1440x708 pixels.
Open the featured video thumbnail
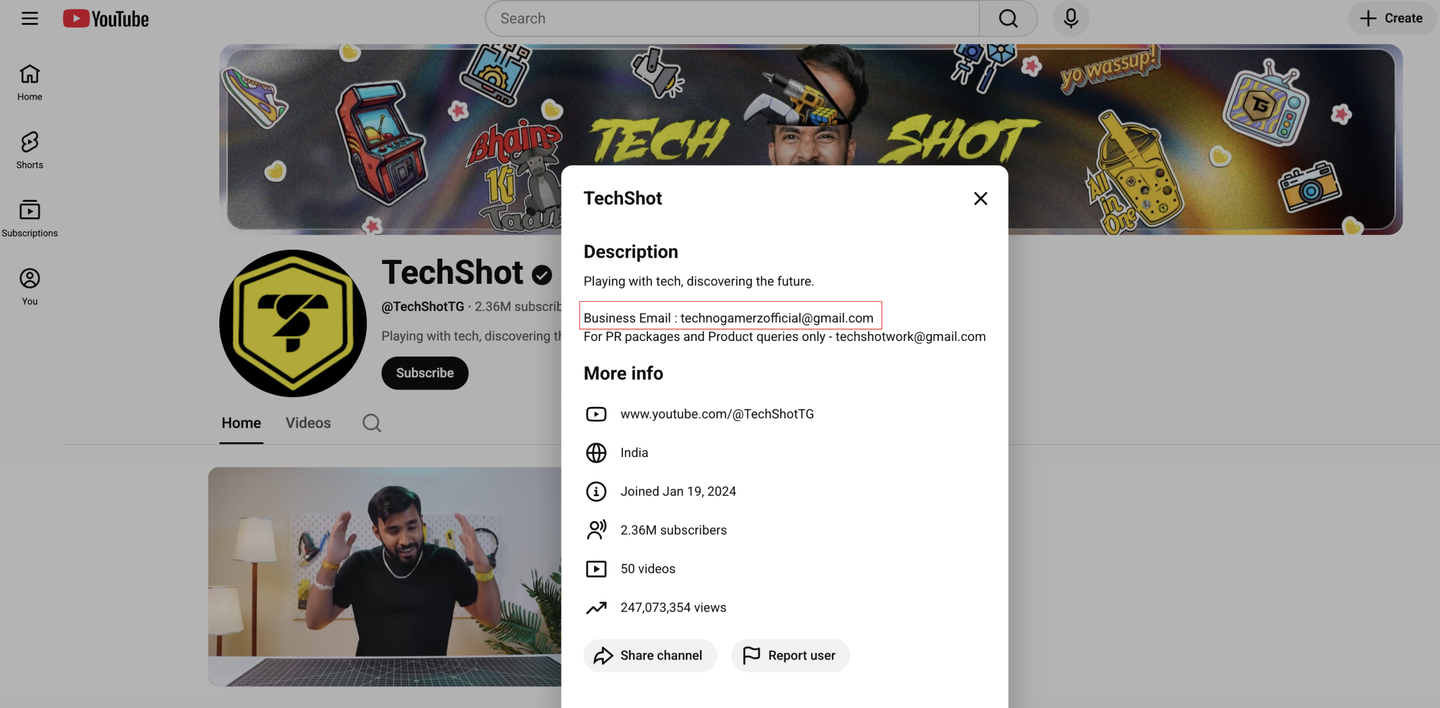pos(385,577)
